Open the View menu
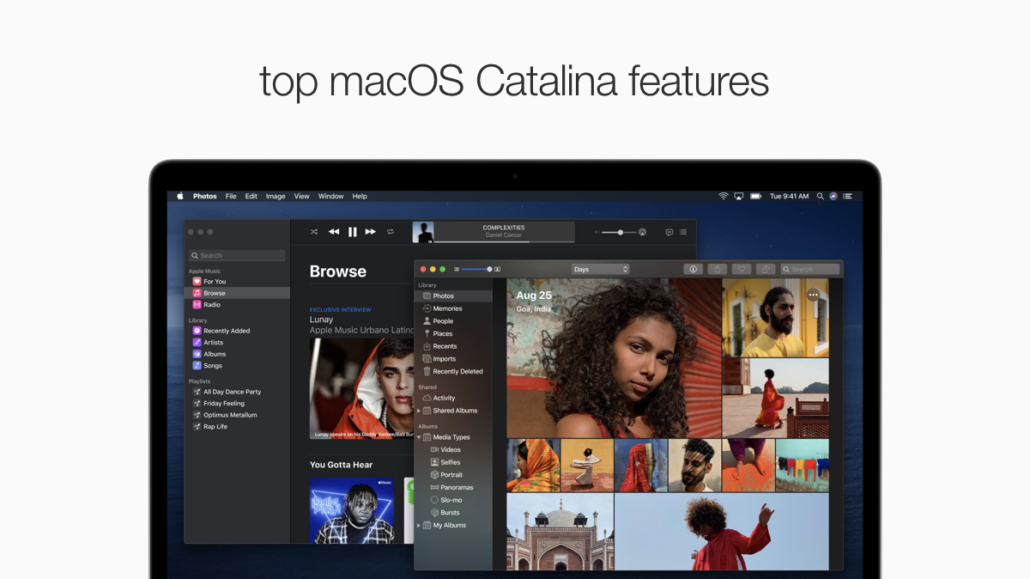The image size is (1030, 579). pyautogui.click(x=302, y=196)
